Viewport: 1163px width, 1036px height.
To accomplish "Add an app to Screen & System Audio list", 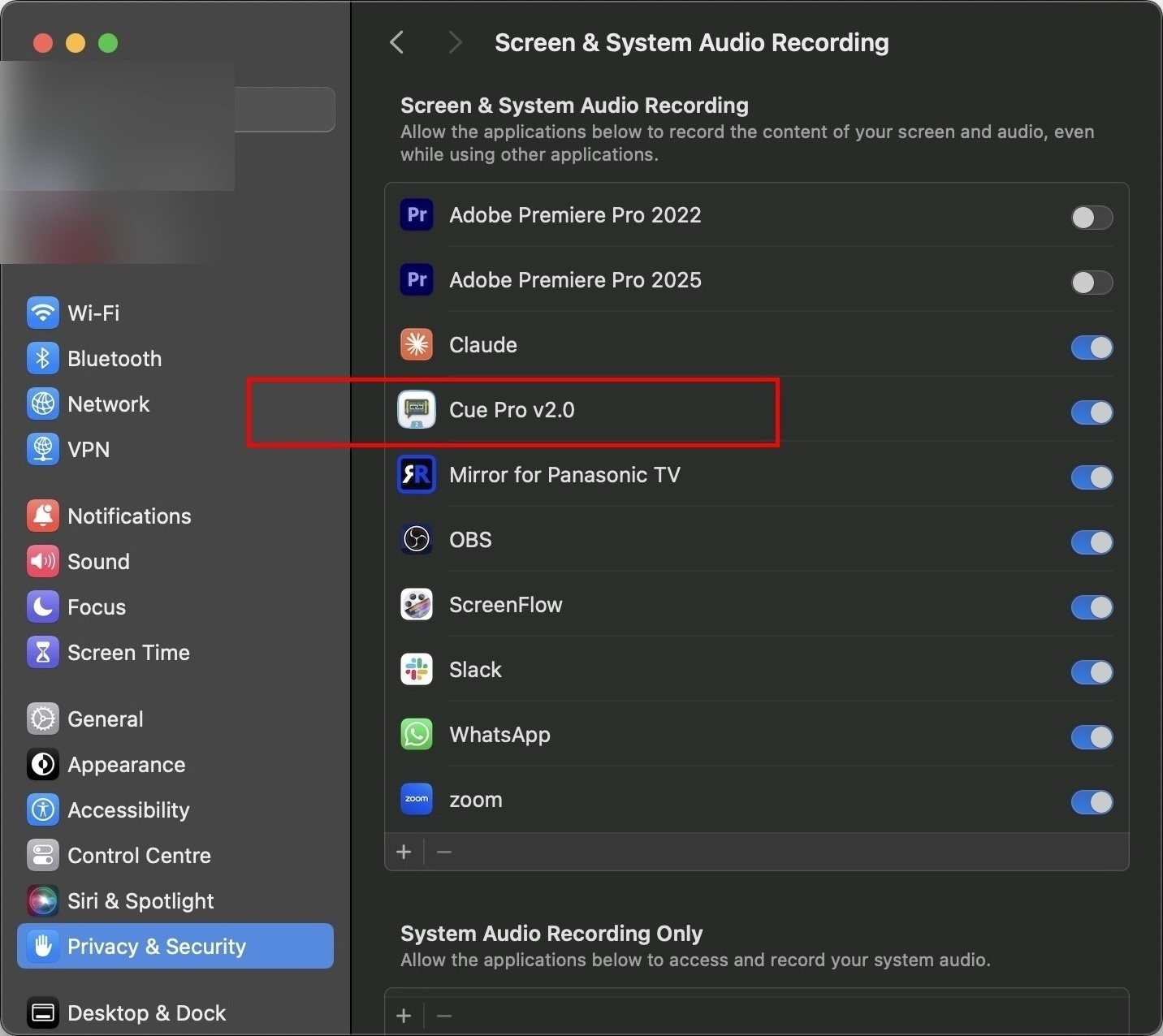I will (404, 852).
